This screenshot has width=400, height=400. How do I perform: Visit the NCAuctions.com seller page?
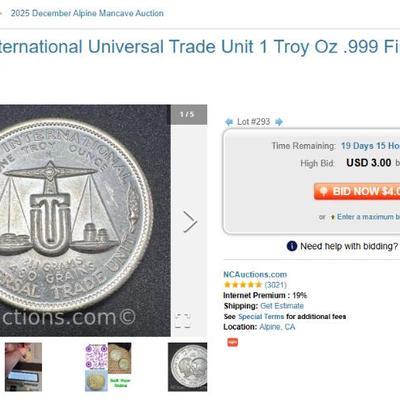(x=255, y=275)
